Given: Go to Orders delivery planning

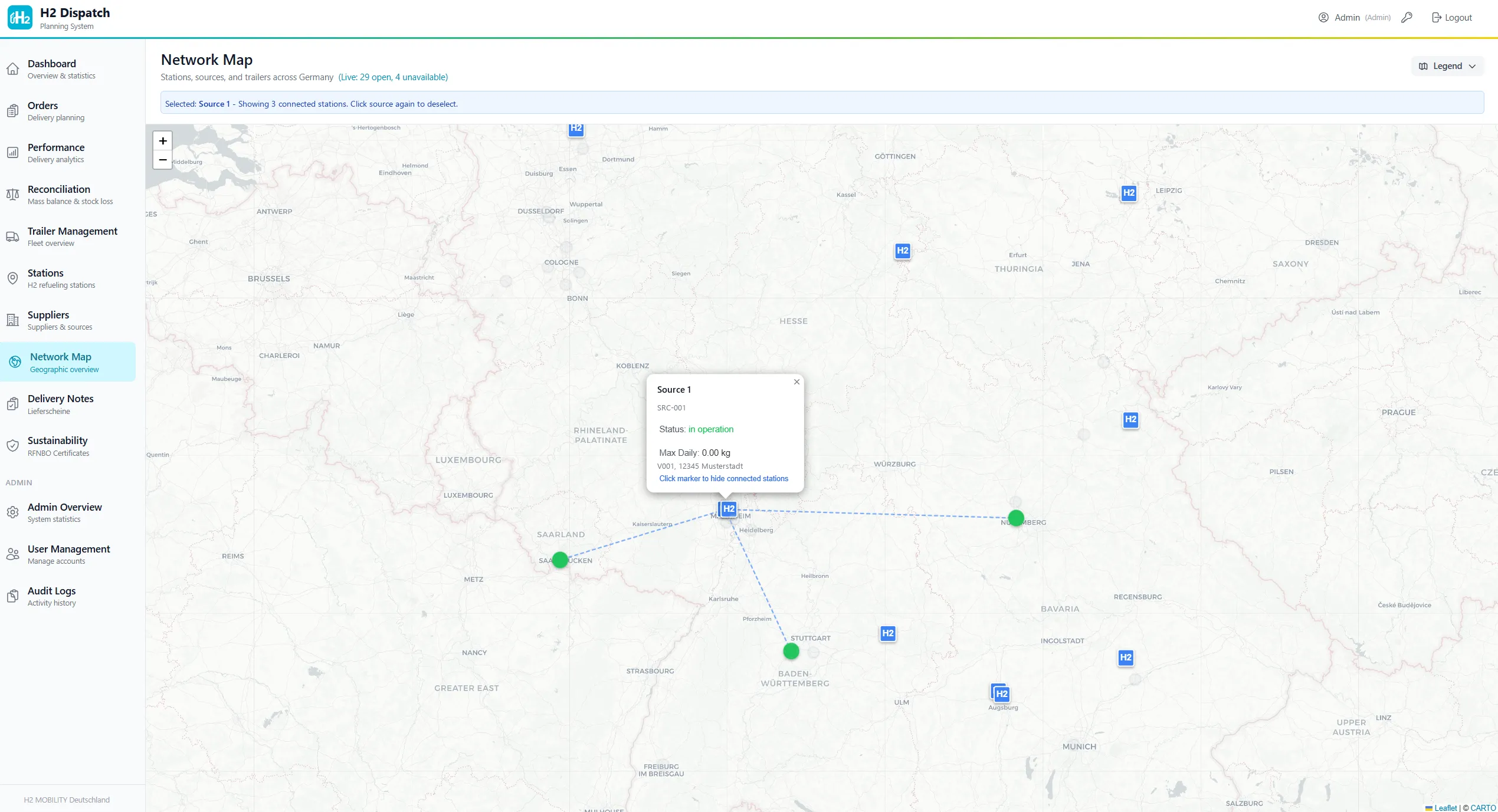Looking at the screenshot, I should (x=68, y=111).
